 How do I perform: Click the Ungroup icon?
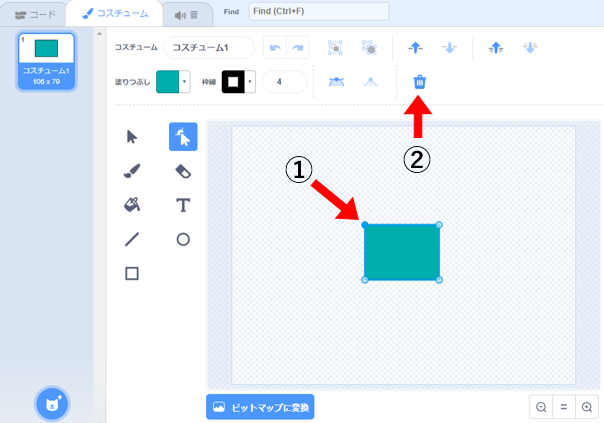(x=369, y=48)
